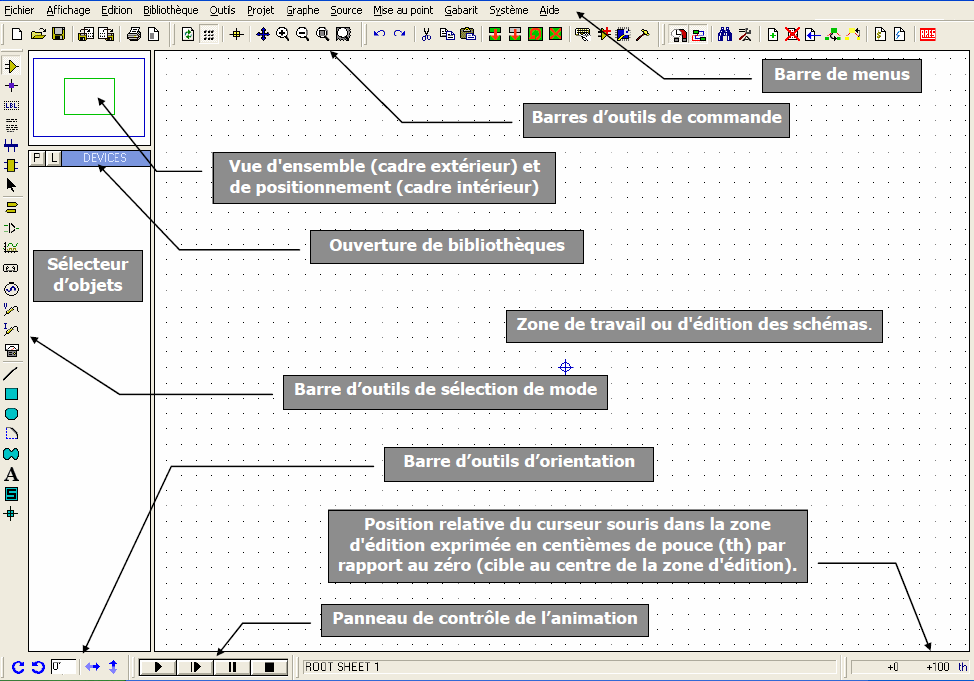The image size is (974, 681).
Task: Click the rotation angle input field
Action: coord(63,667)
